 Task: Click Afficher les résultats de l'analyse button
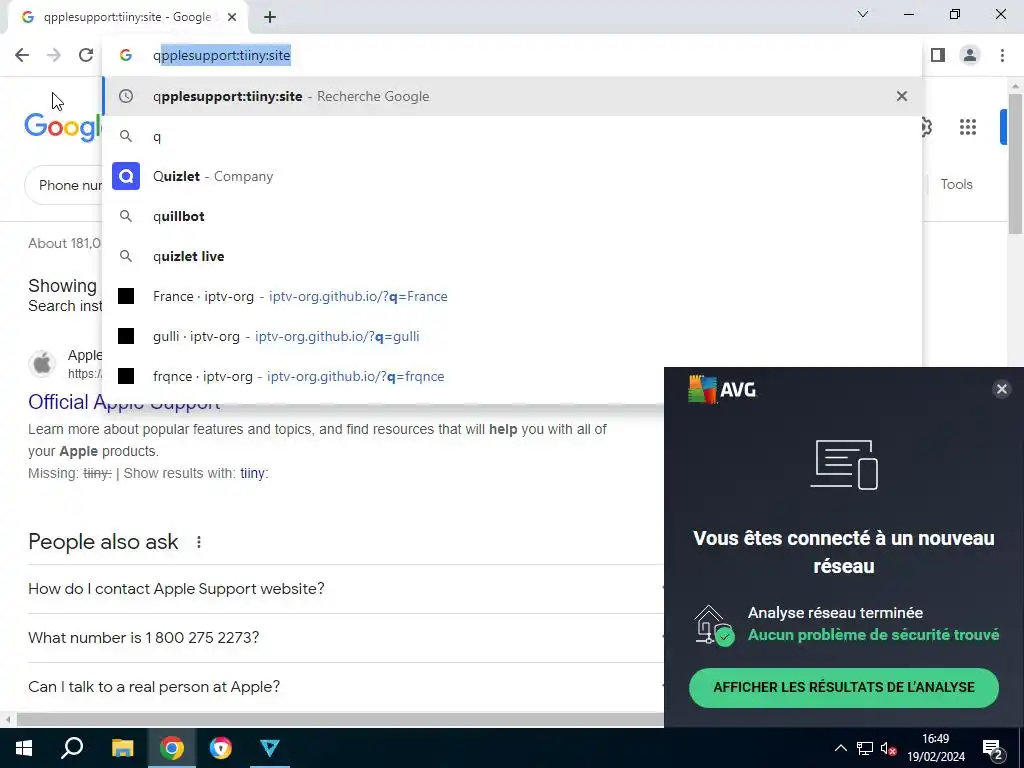(x=844, y=687)
